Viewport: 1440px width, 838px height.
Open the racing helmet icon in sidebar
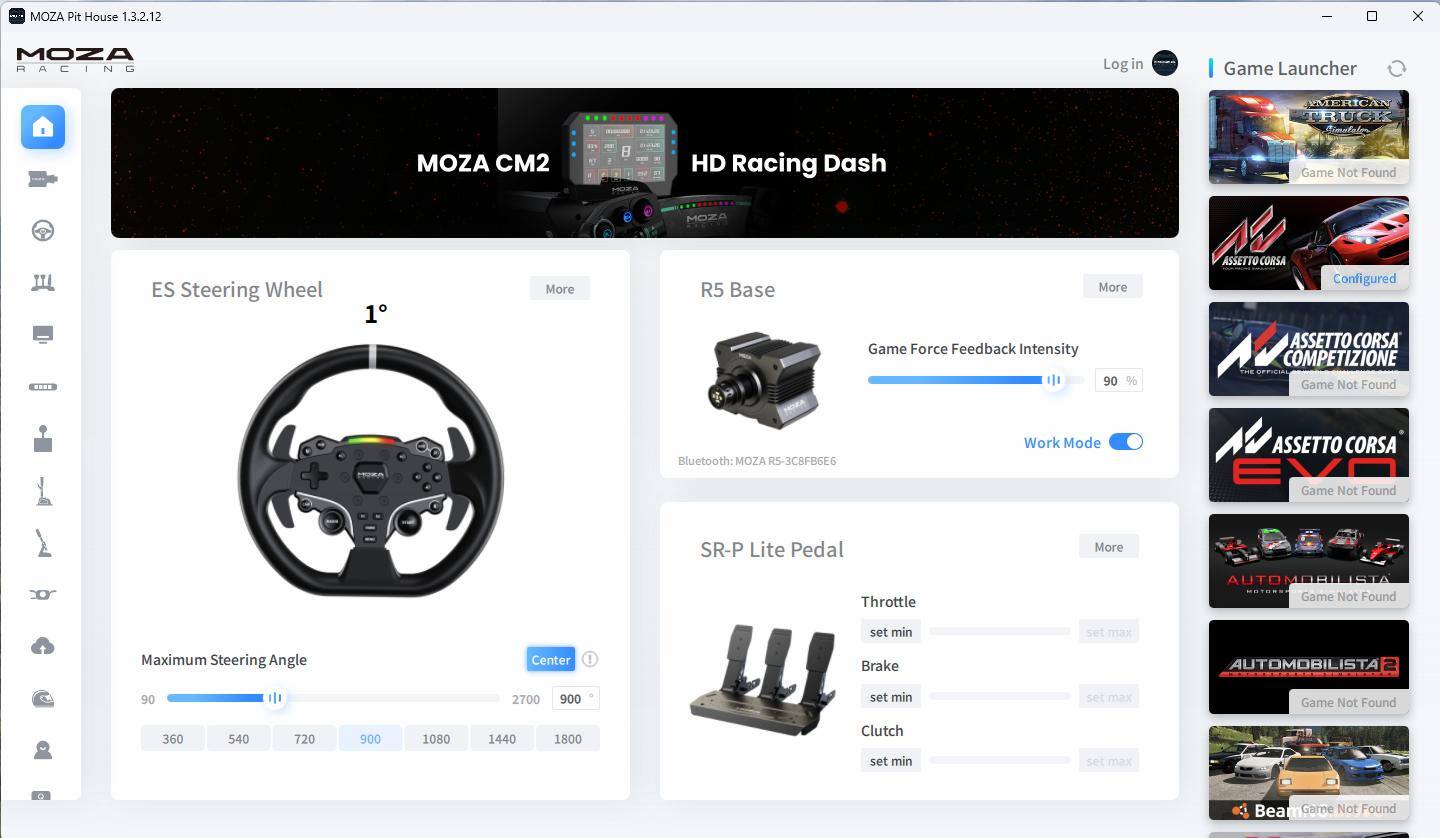[x=43, y=699]
